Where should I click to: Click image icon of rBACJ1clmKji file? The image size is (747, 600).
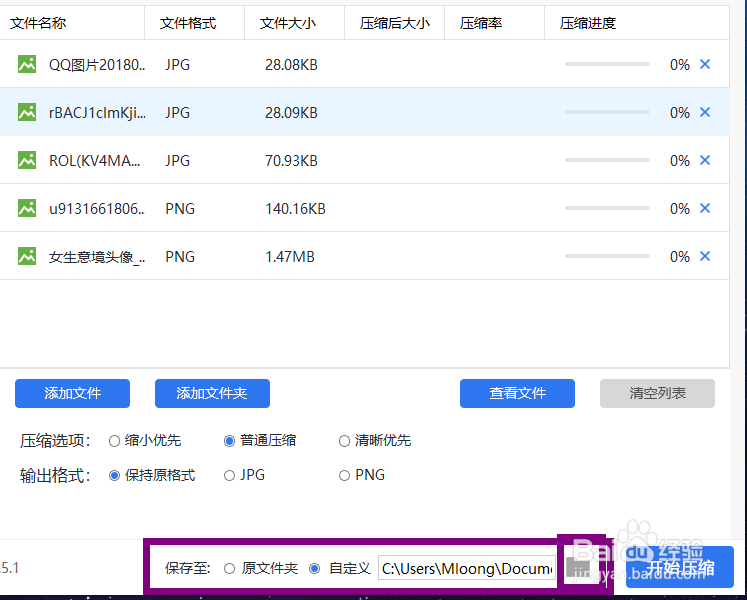[27, 112]
